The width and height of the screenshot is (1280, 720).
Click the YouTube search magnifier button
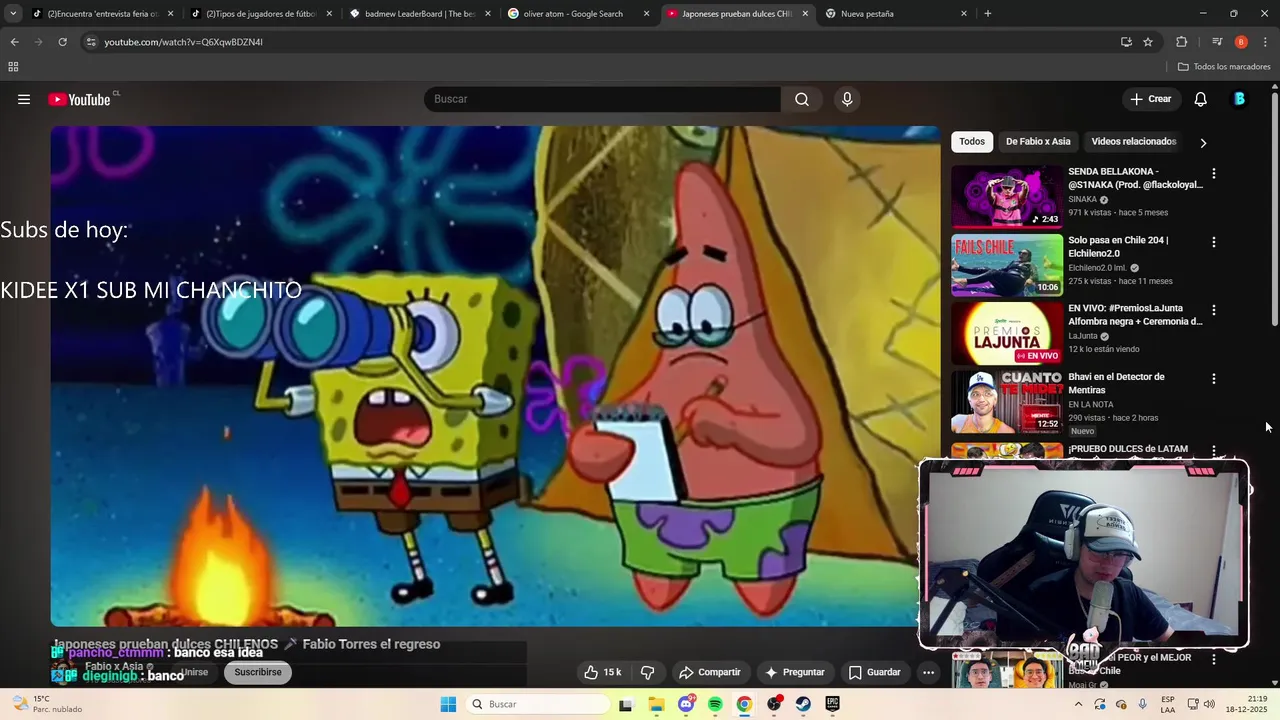coord(802,99)
